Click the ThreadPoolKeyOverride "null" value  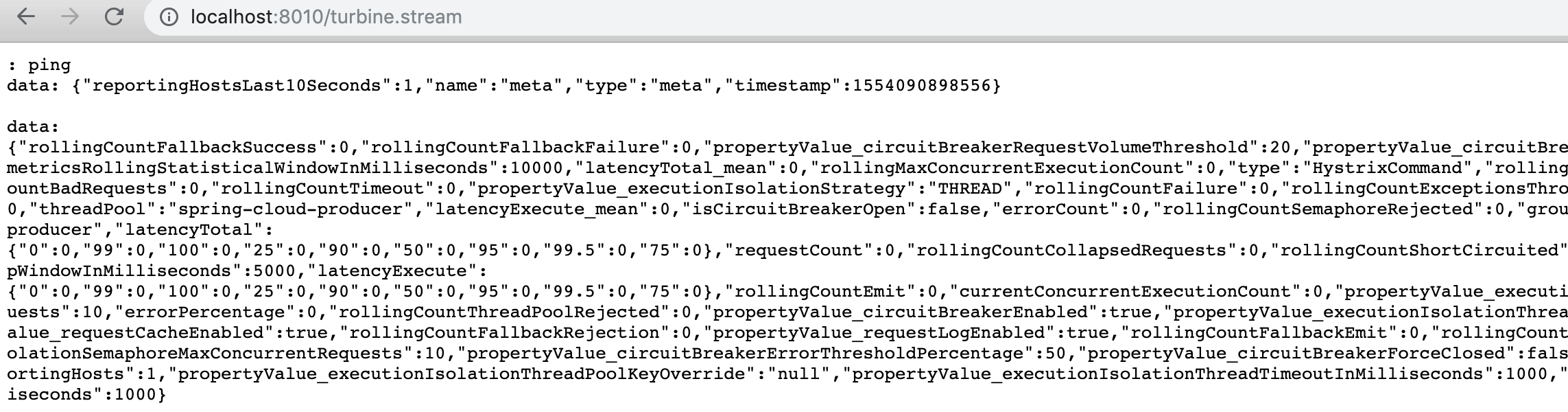pyautogui.click(x=798, y=374)
